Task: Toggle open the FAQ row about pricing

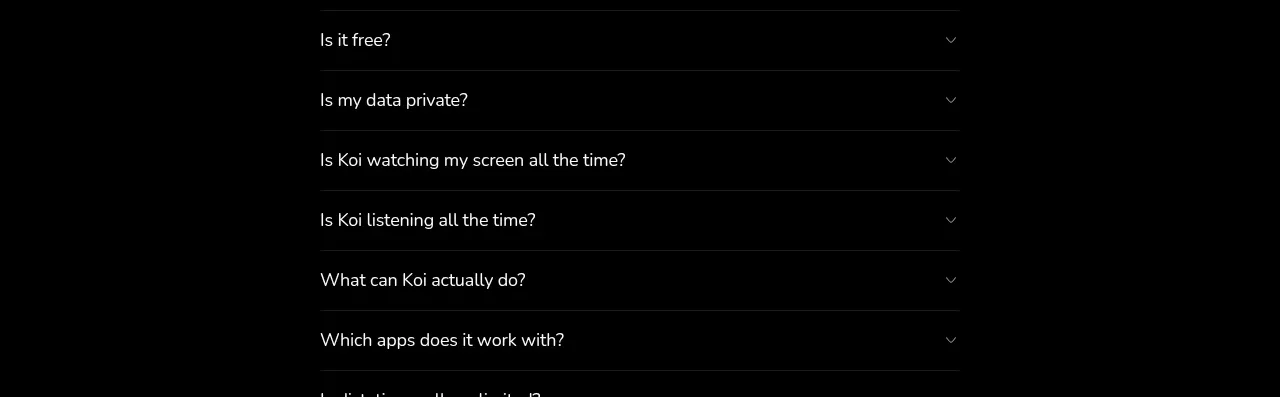Action: [640, 40]
